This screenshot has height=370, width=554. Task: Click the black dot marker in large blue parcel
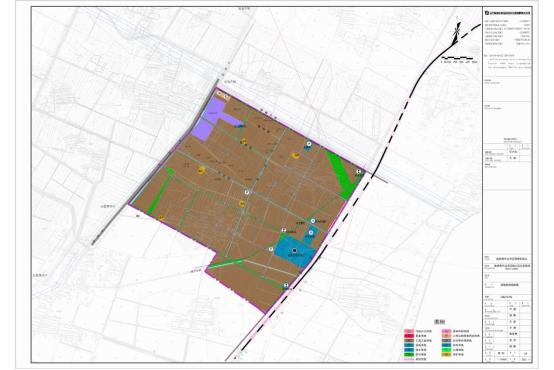[x=294, y=251]
